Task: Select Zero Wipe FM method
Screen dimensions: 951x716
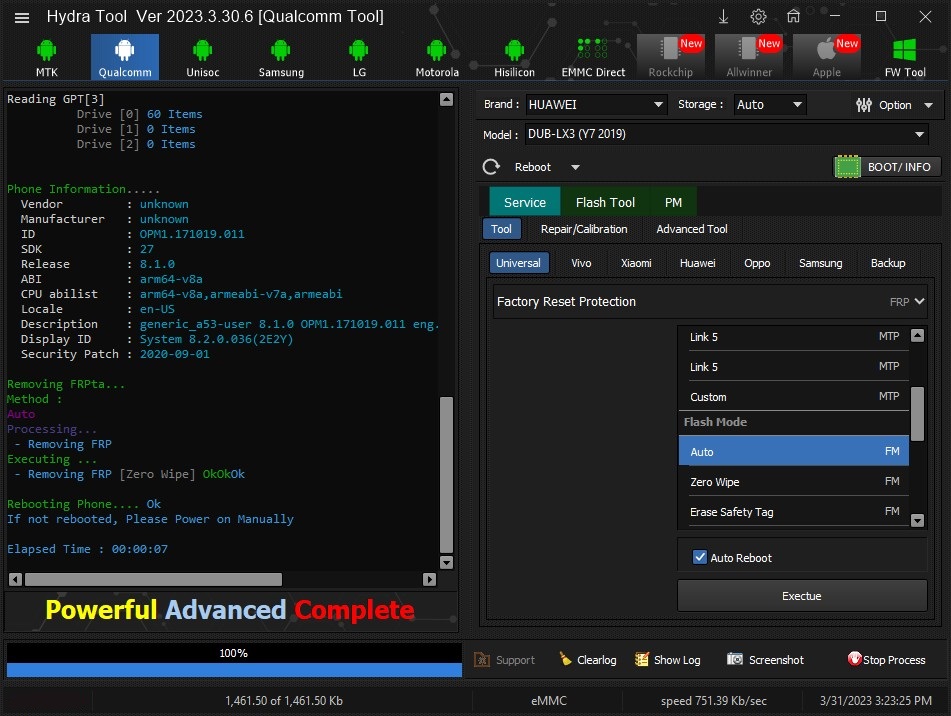Action: [794, 481]
